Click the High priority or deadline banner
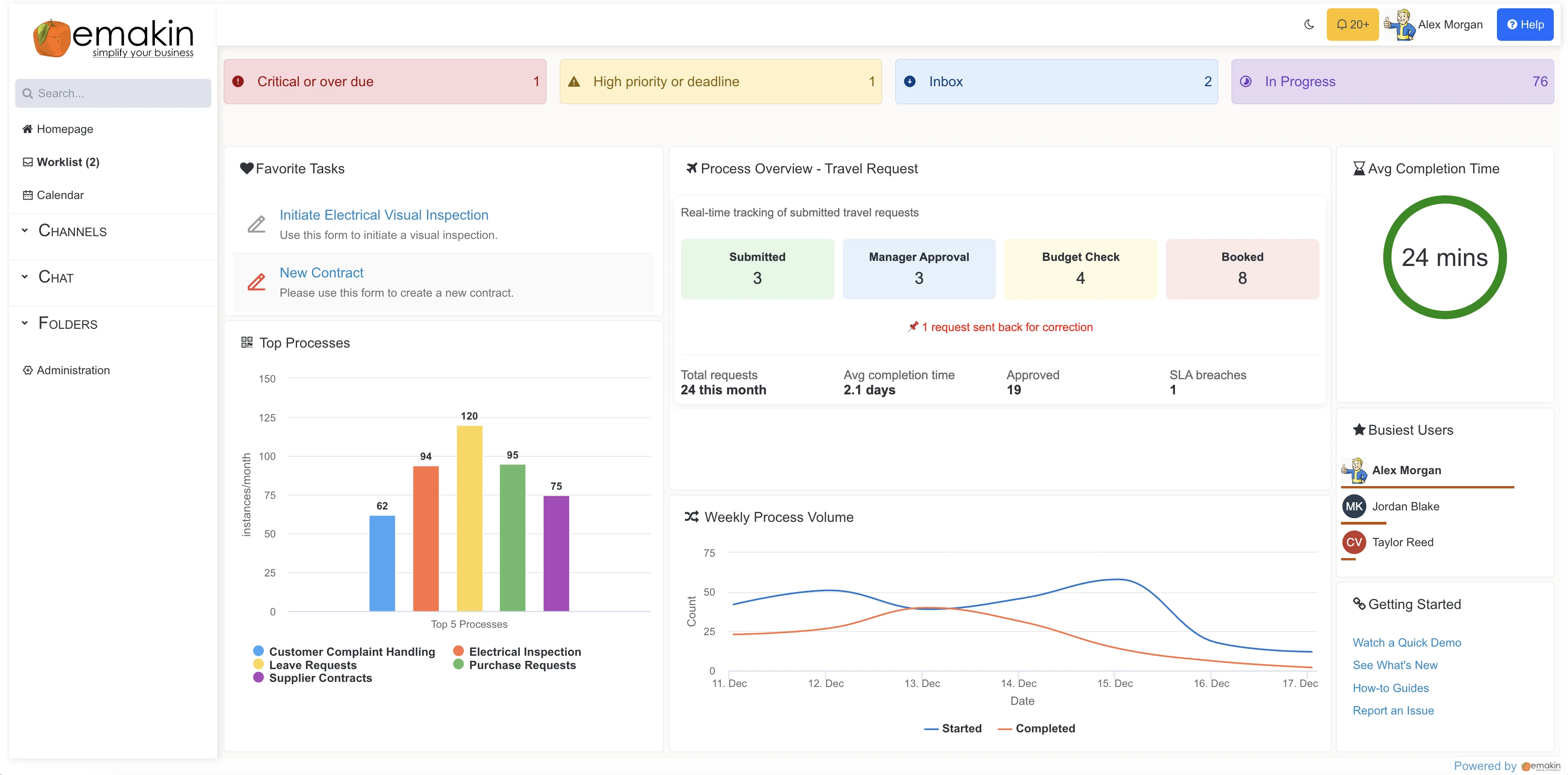The height and width of the screenshot is (775, 1568). point(720,81)
